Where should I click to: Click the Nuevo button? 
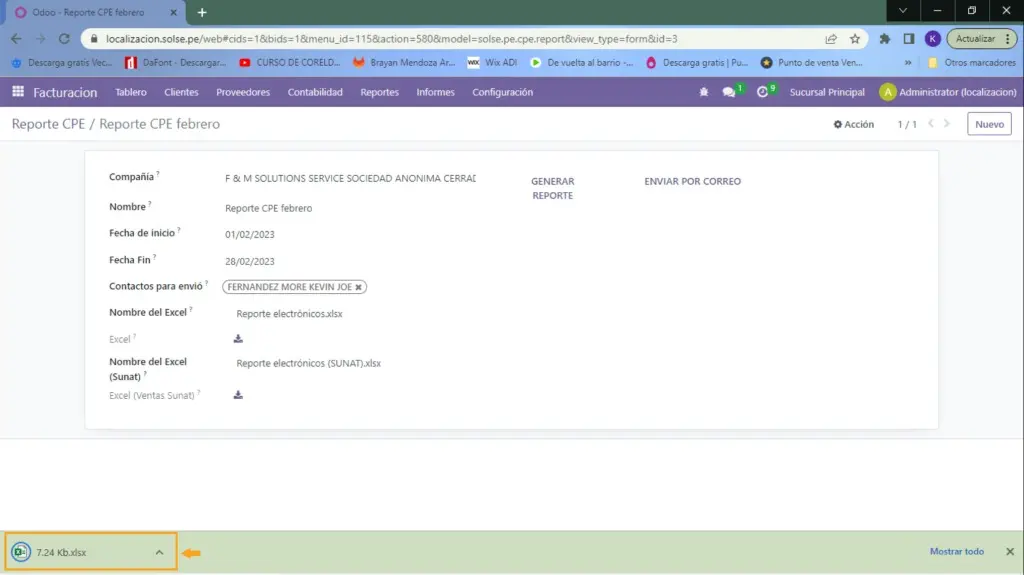988,124
